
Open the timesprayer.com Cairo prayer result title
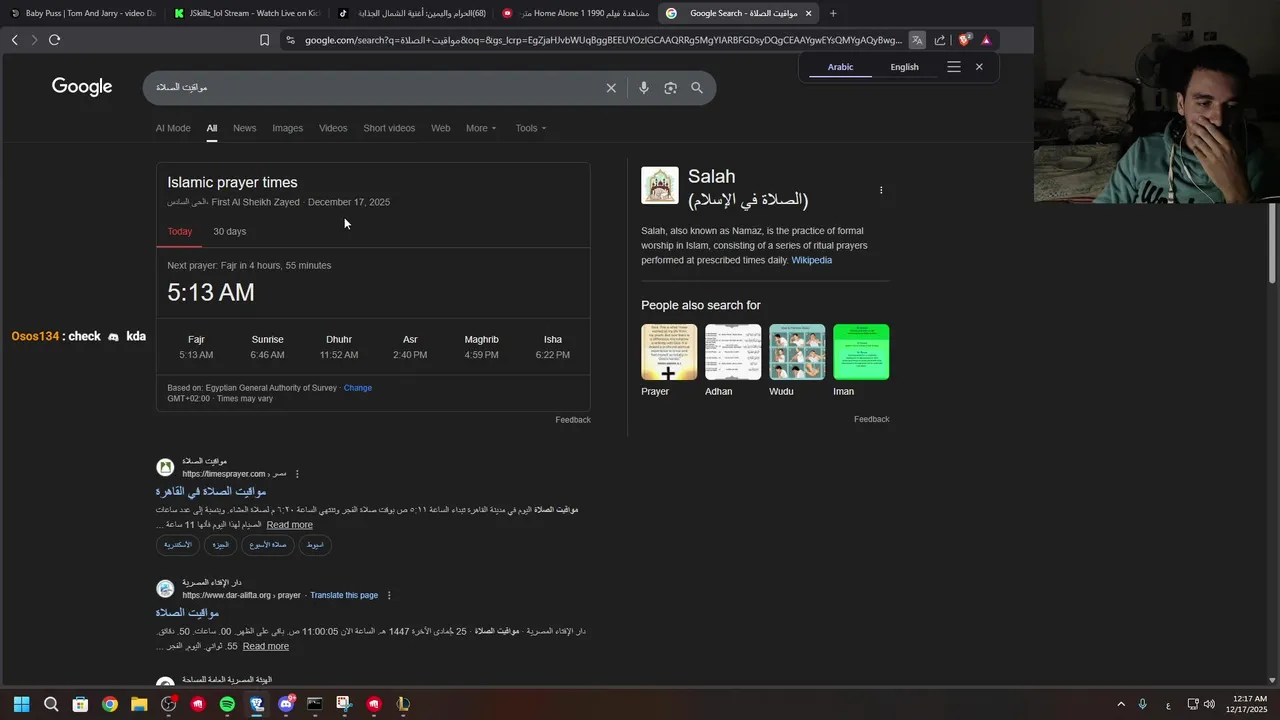point(211,491)
